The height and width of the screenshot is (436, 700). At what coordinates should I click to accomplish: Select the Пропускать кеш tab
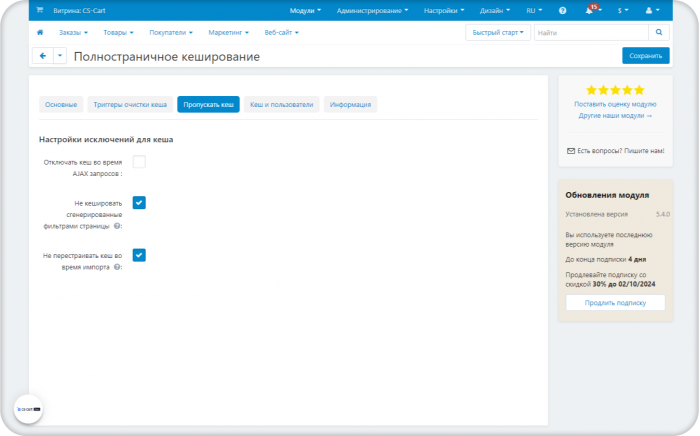208,104
